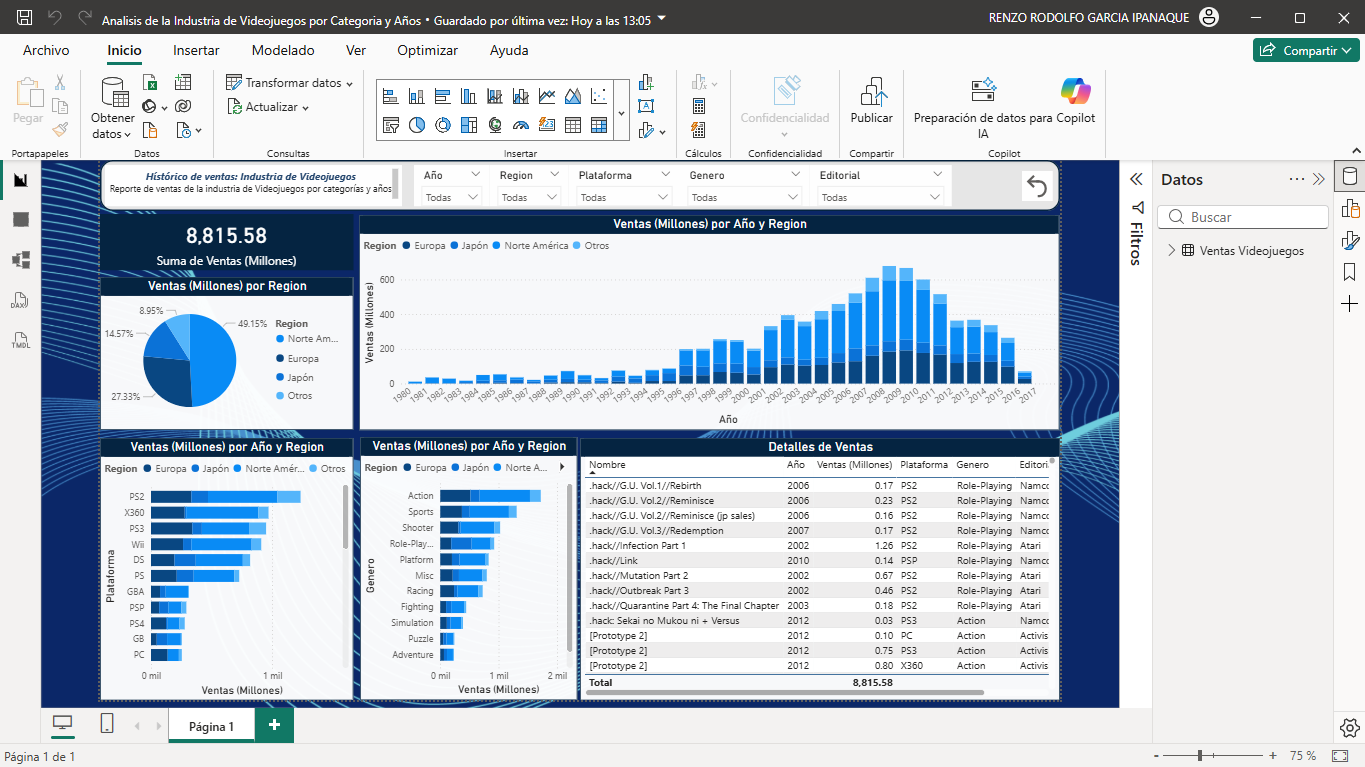The height and width of the screenshot is (767, 1365).
Task: Expand the Ventas Videojuegos table
Action: 1171,251
